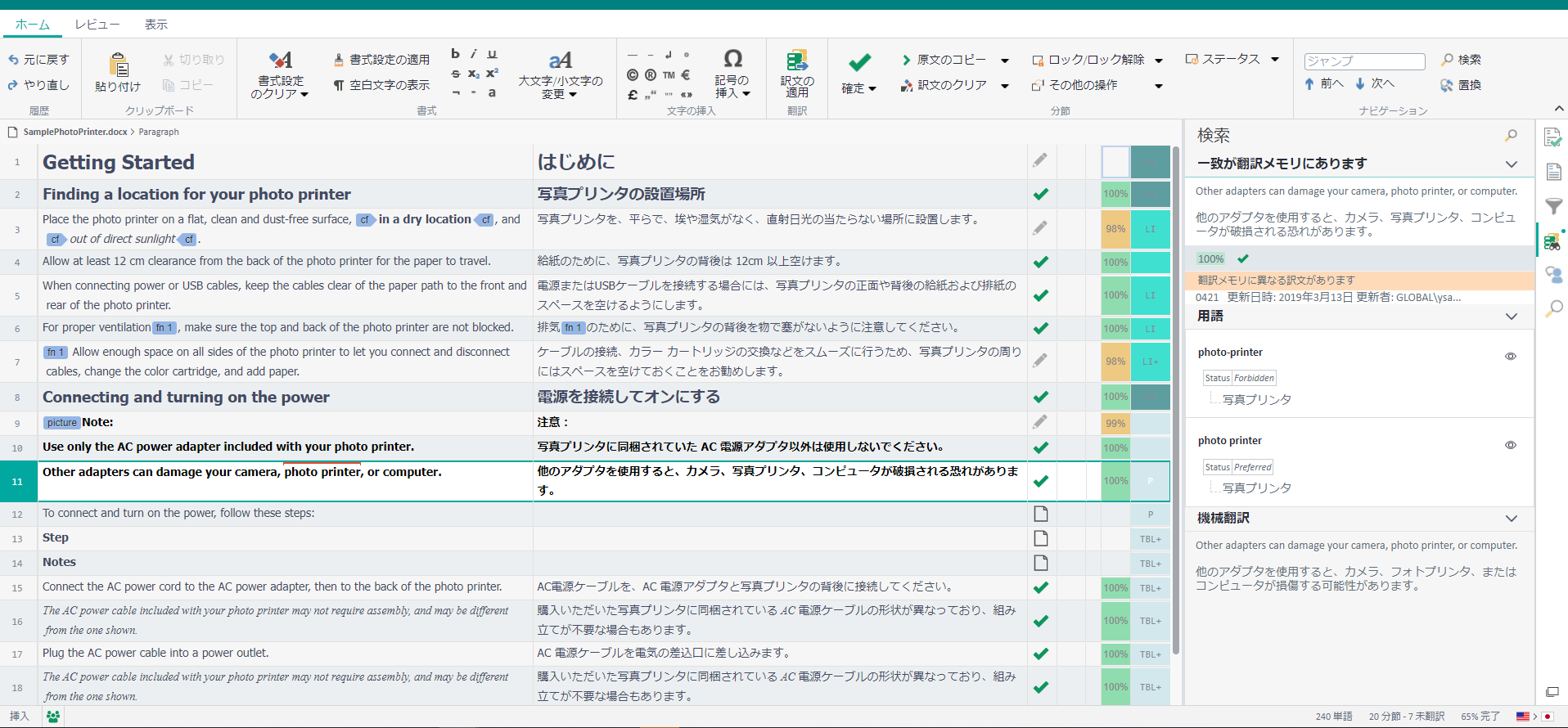Click the segment list vertical scrollbar
Screen dimensions: 1568x728
pos(1176,401)
